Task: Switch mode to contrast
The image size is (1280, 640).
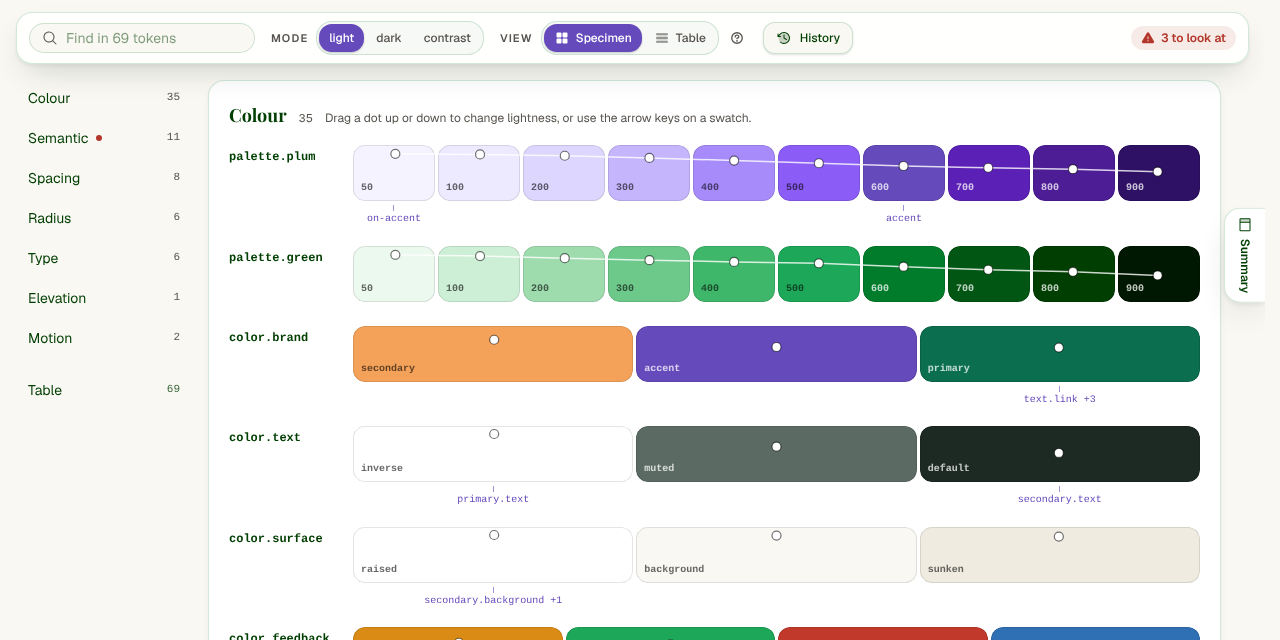Action: (447, 38)
